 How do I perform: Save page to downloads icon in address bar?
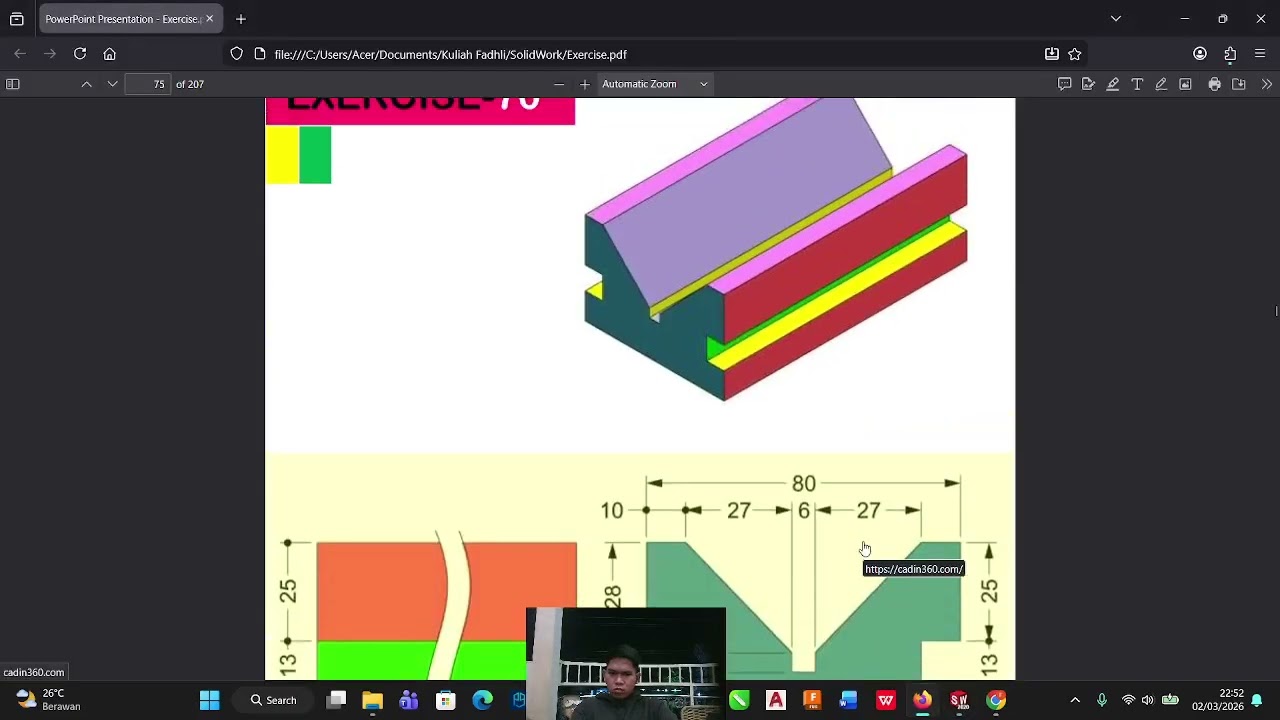pos(1052,54)
